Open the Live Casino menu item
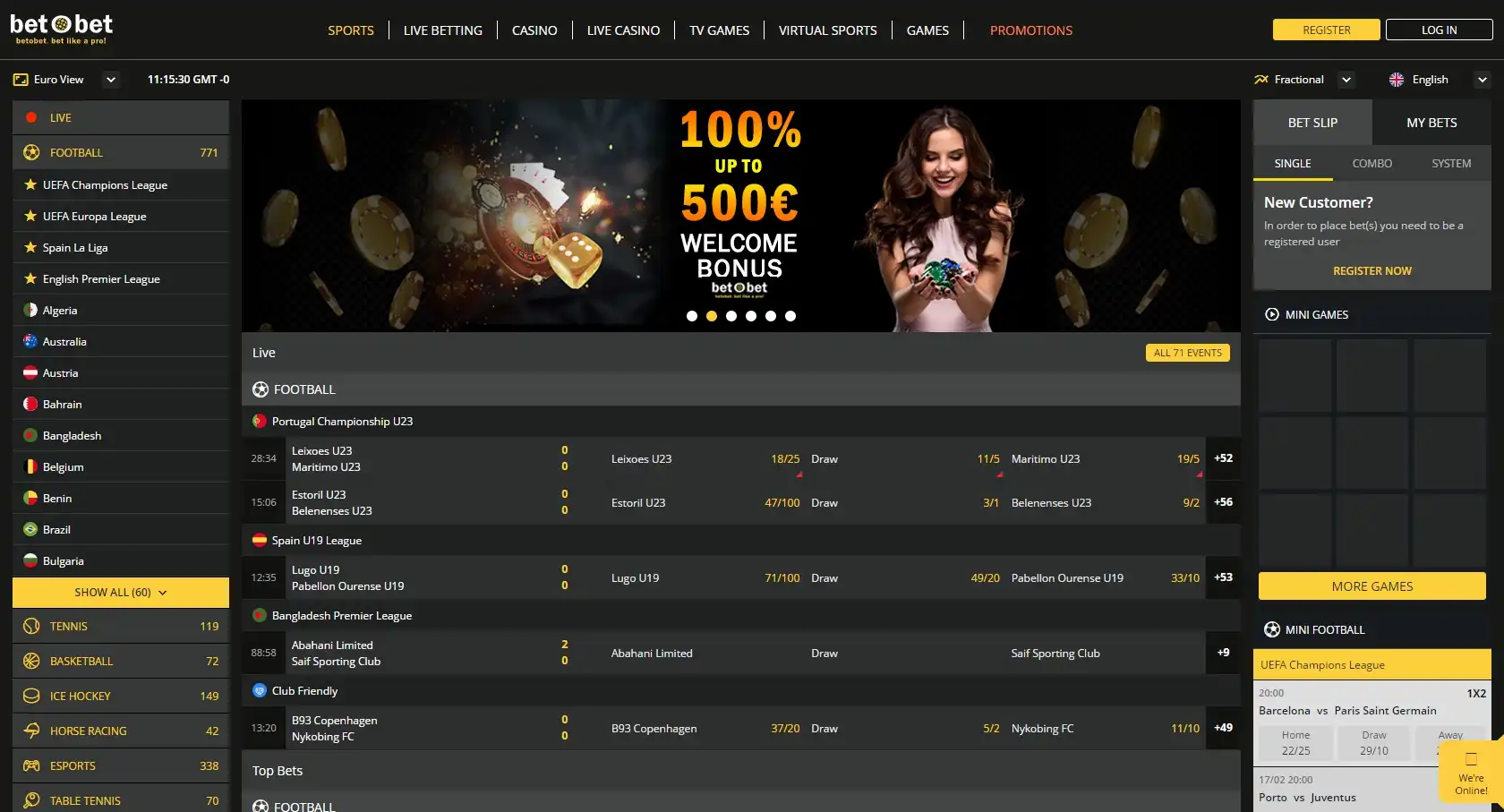1504x812 pixels. tap(623, 30)
